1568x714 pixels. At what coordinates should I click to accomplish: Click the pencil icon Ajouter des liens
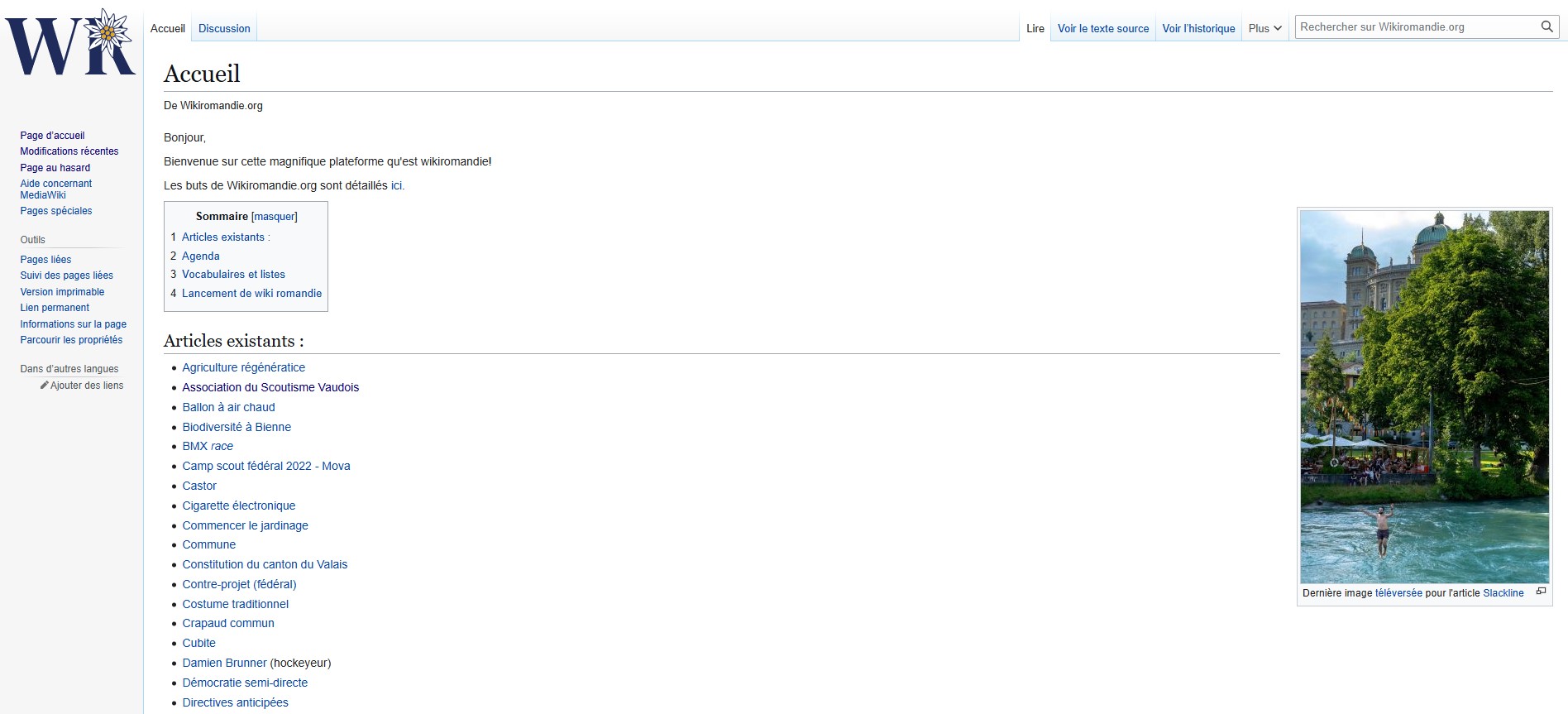pyautogui.click(x=45, y=386)
